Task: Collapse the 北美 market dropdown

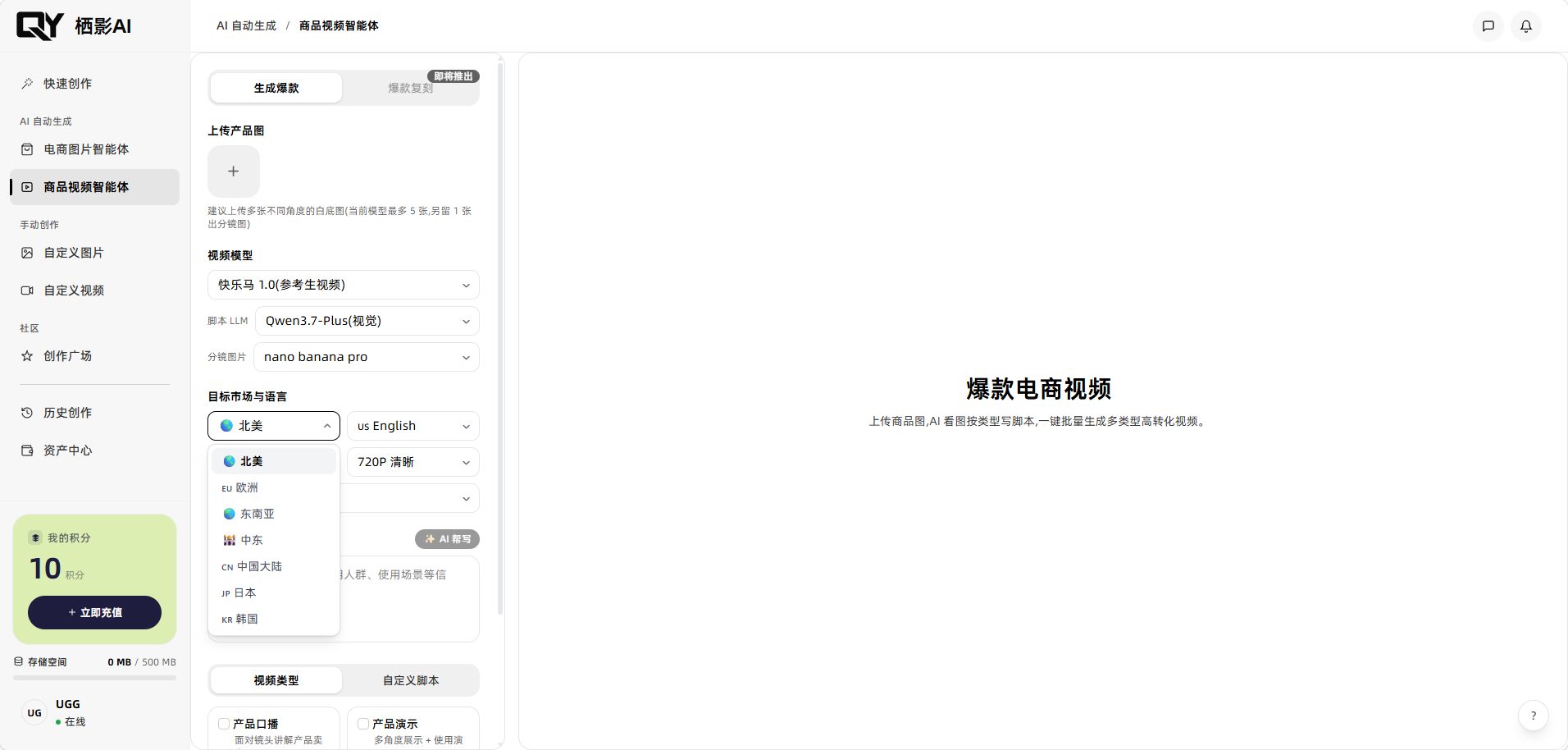Action: coord(274,426)
